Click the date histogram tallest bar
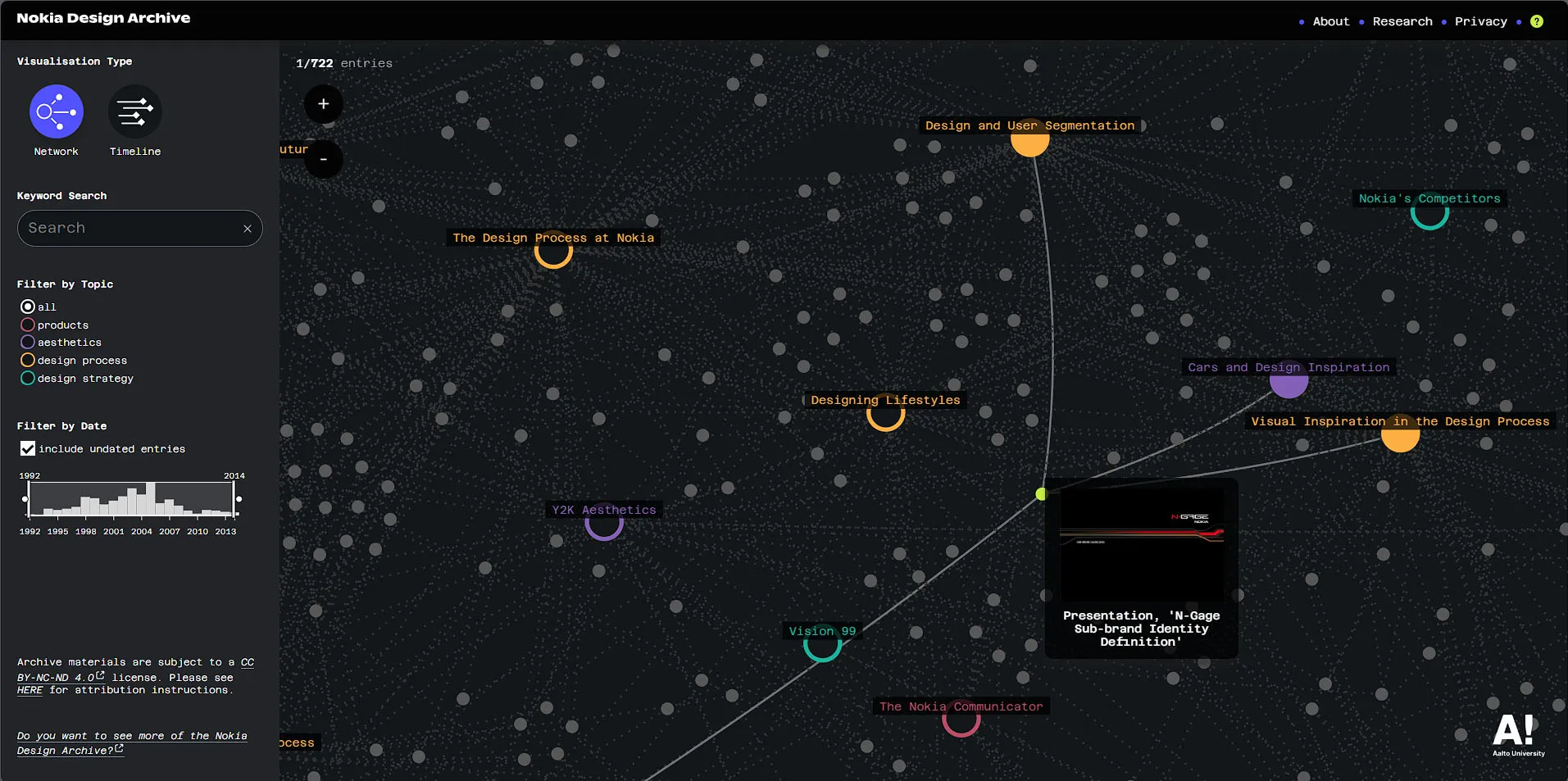 point(151,499)
